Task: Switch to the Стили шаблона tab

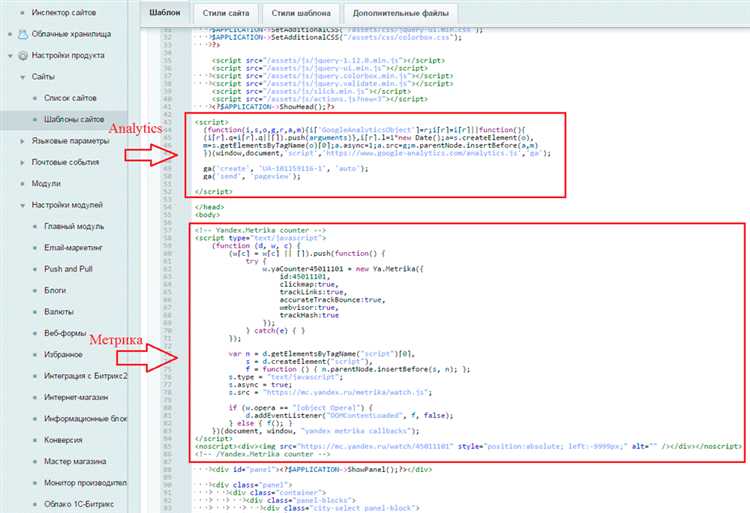Action: click(x=301, y=13)
